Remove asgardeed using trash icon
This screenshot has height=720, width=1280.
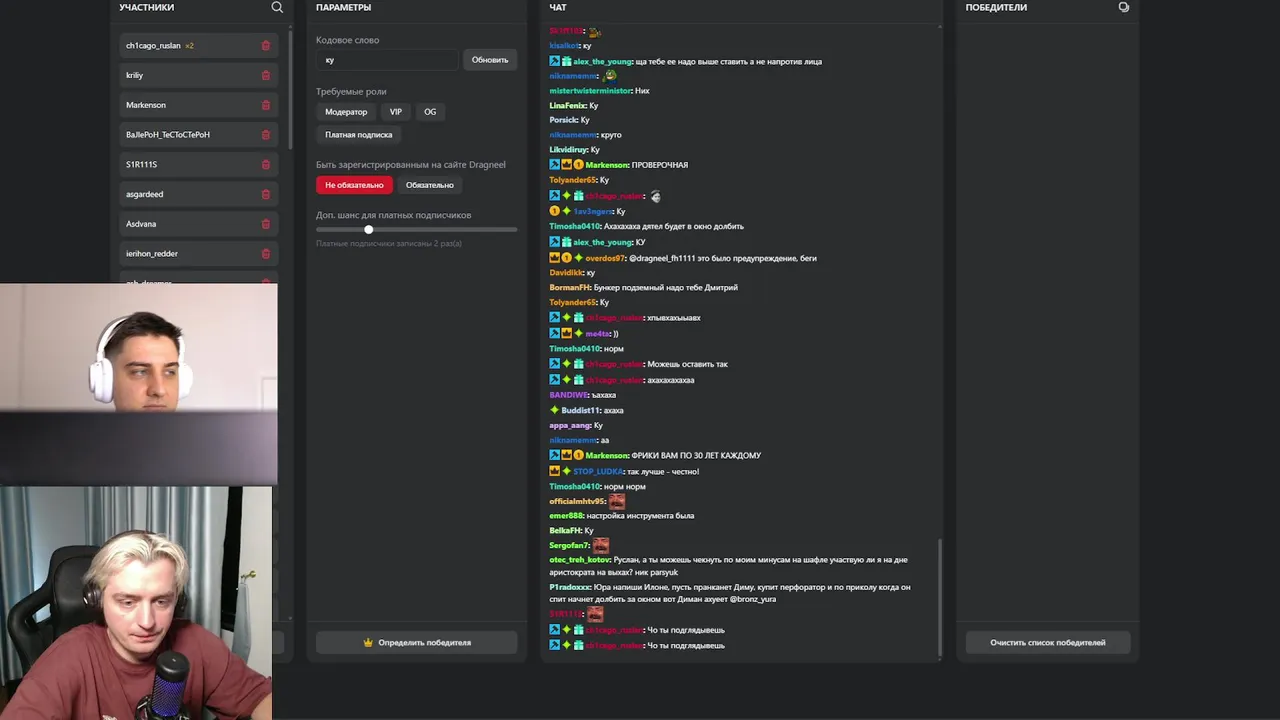[265, 194]
